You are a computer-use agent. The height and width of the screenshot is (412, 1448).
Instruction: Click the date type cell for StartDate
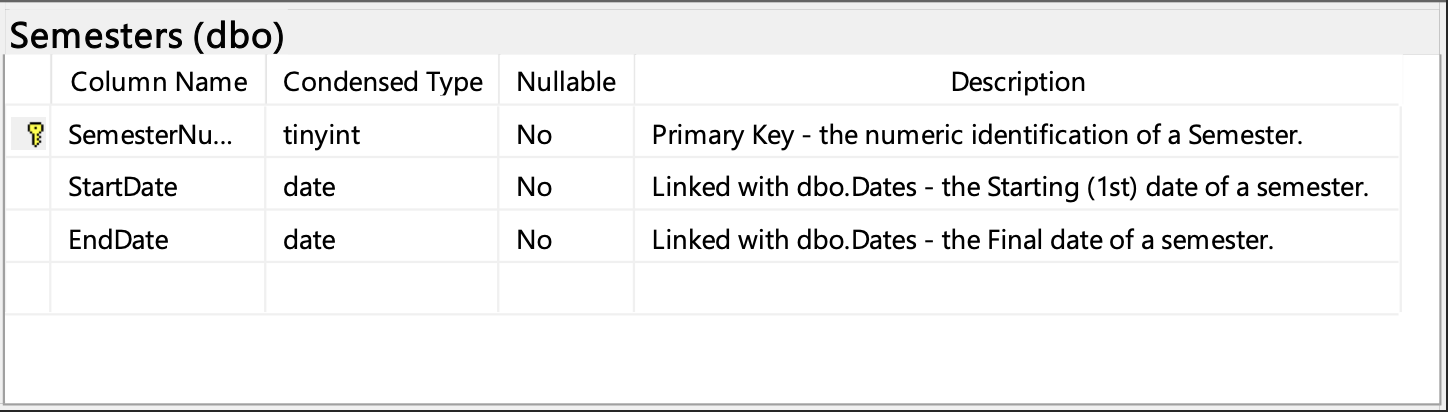(309, 187)
